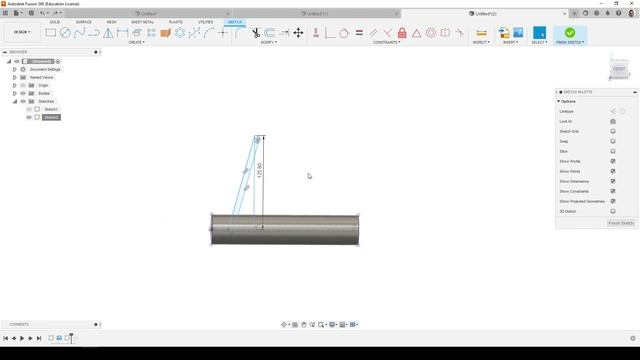Select the Spline sketch tool
The width and height of the screenshot is (640, 360).
80,33
